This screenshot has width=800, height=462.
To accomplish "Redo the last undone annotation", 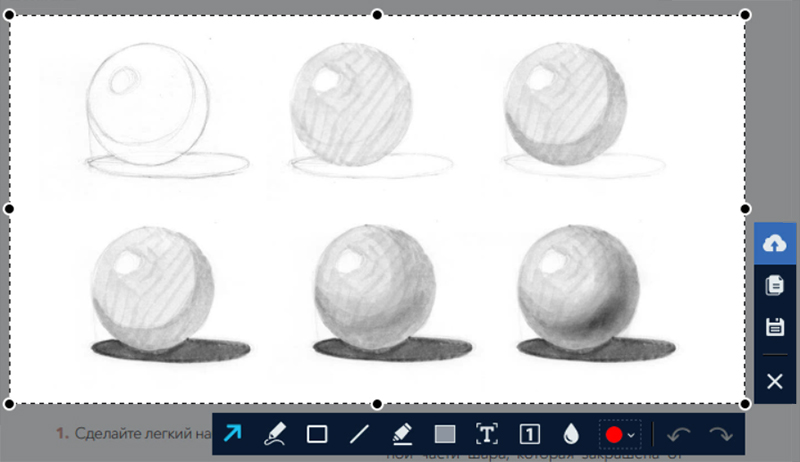I will [720, 434].
